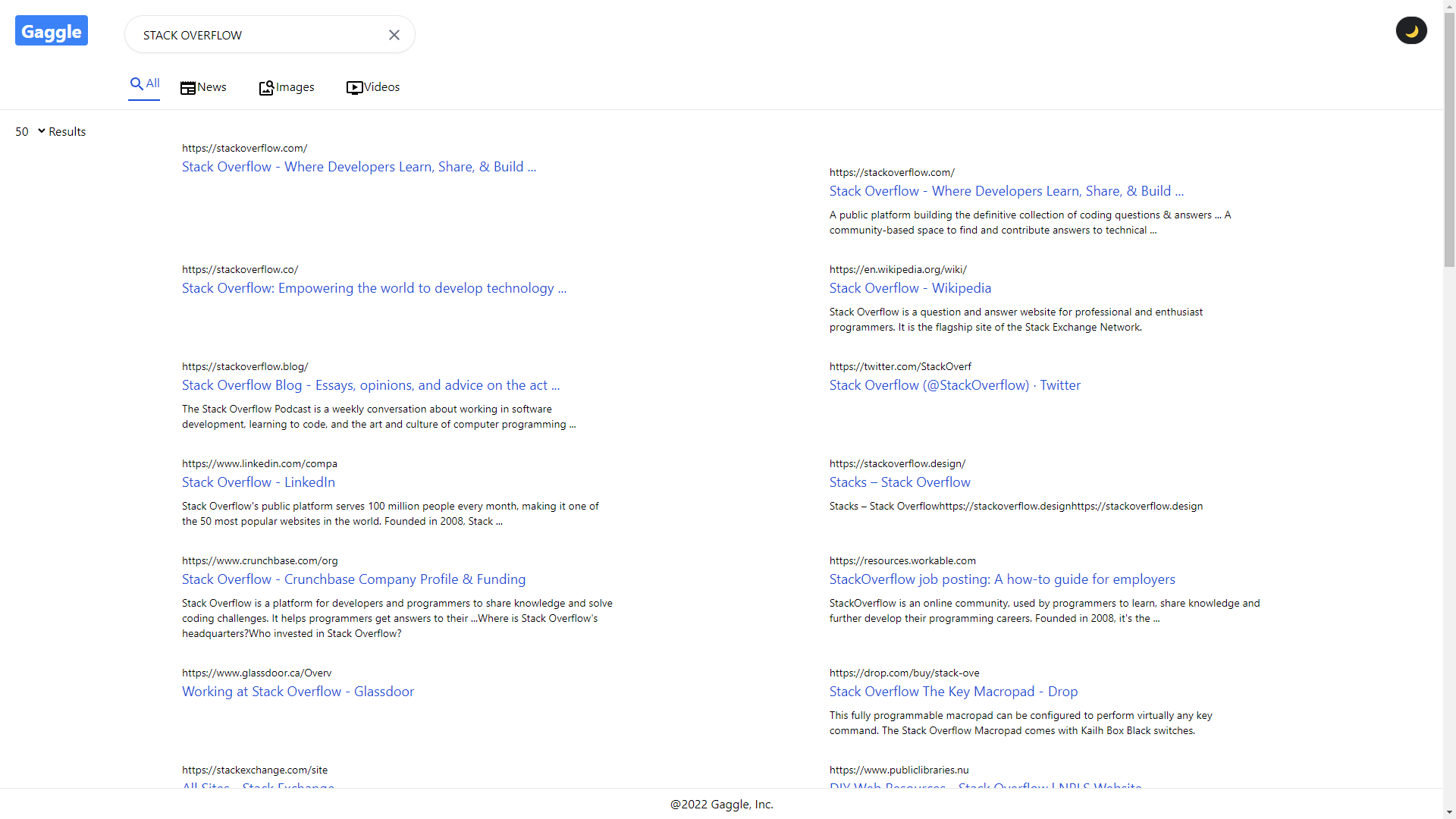Open 'Stack Overflow: Empowering the world' link
This screenshot has width=1456, height=819.
(374, 288)
